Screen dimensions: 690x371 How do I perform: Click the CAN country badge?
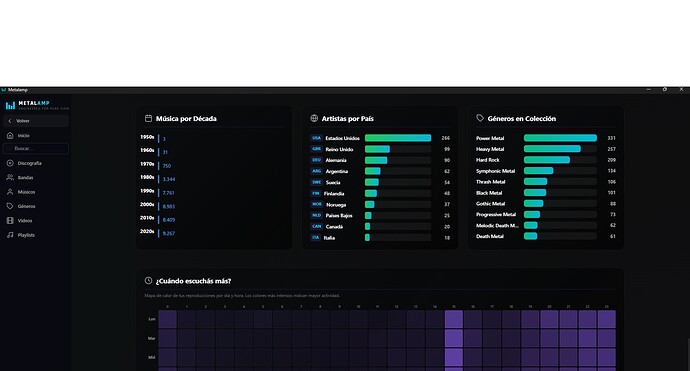click(316, 226)
